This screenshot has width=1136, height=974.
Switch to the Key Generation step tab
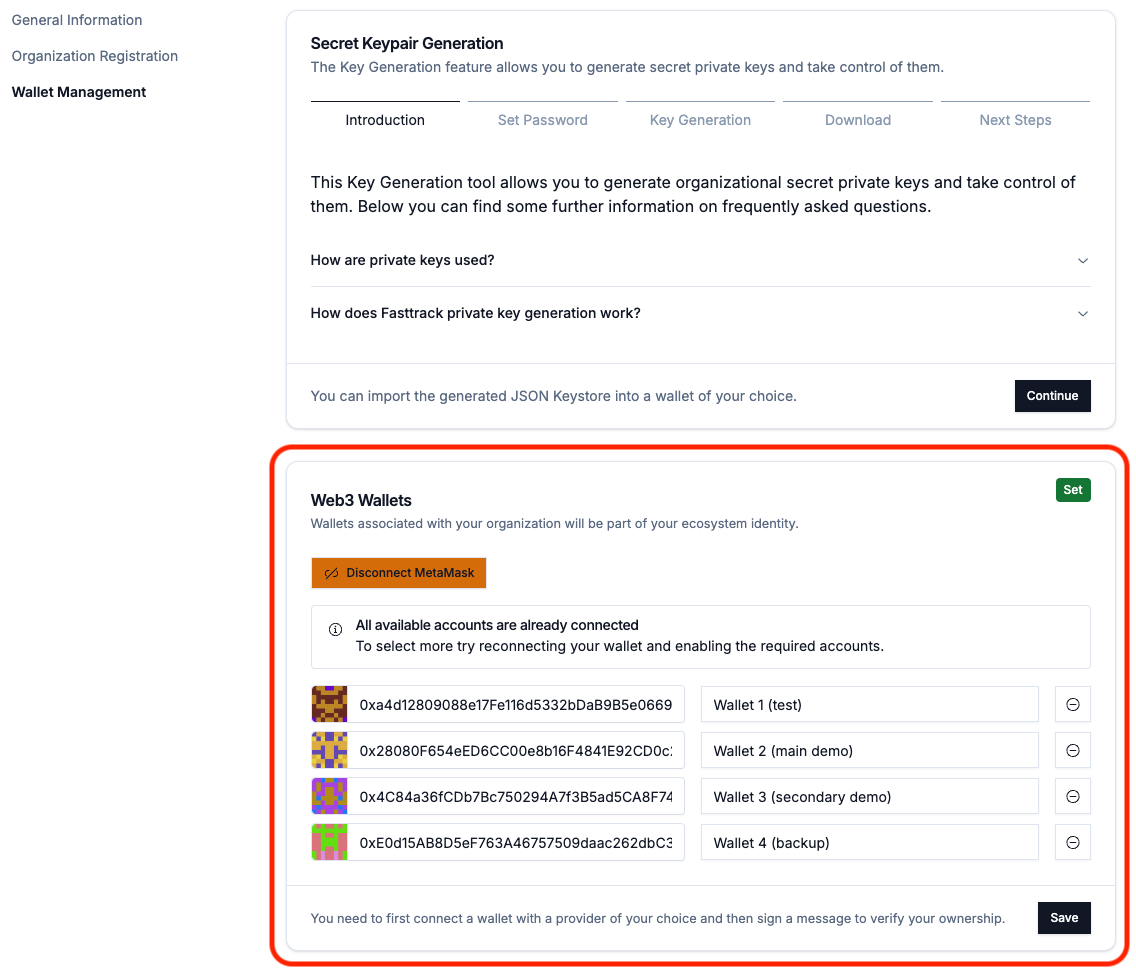700,120
